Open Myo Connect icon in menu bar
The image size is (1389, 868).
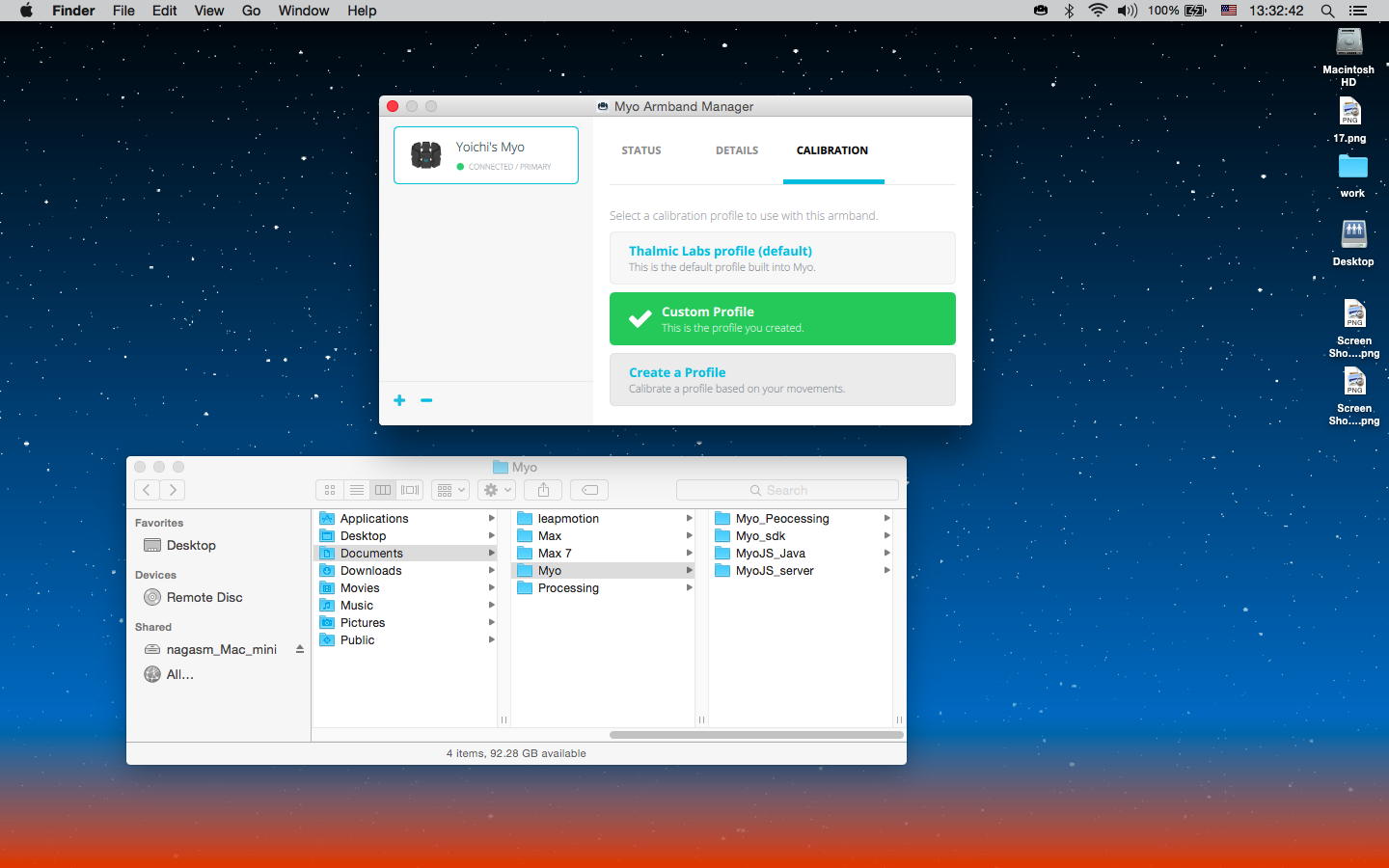pos(1041,11)
